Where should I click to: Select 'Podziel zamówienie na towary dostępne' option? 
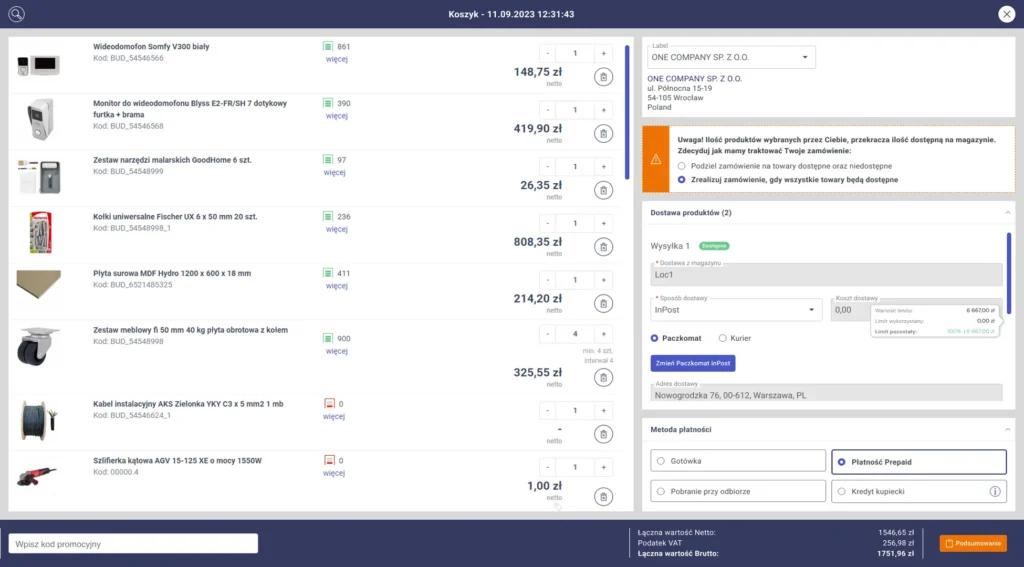click(682, 166)
